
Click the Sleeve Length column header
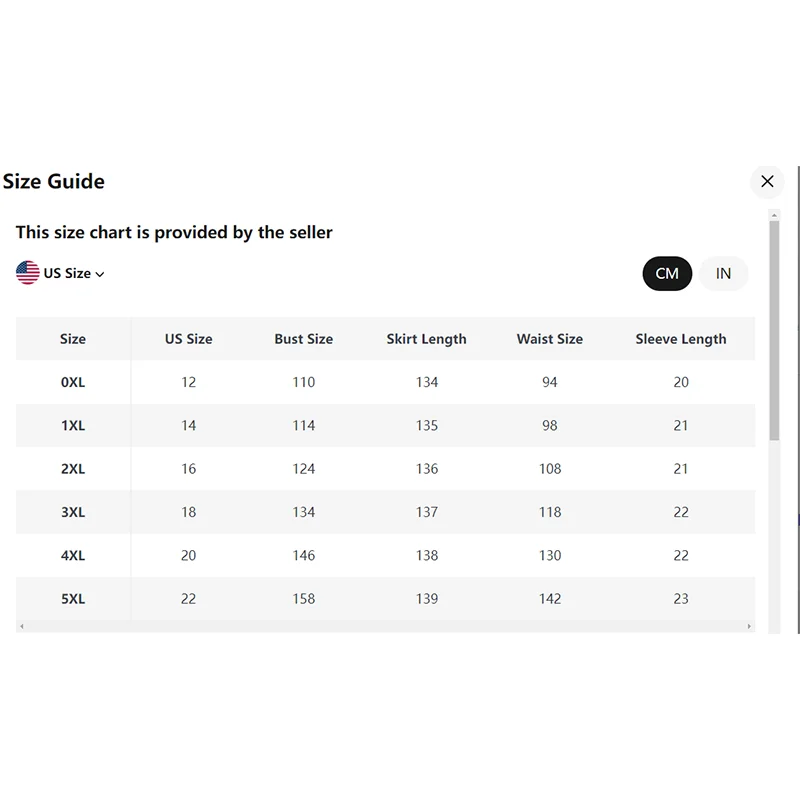tap(681, 339)
